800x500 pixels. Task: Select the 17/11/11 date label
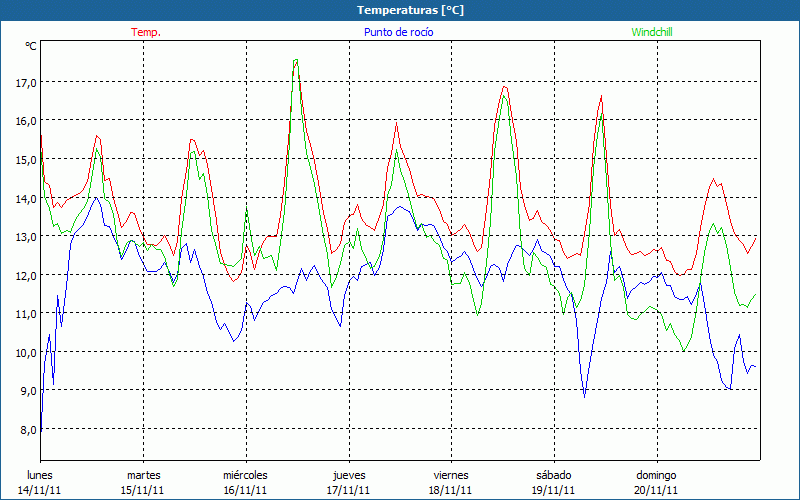click(x=349, y=490)
